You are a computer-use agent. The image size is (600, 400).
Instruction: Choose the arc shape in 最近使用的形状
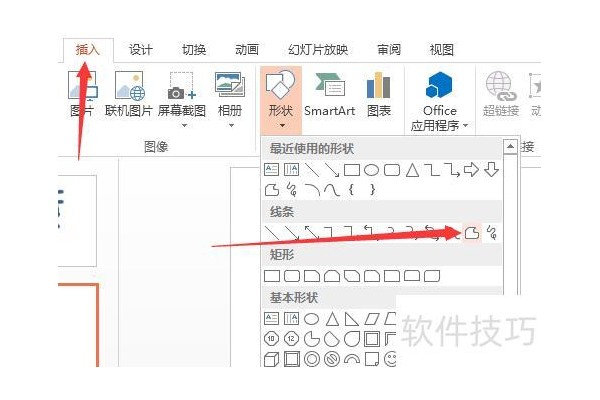click(313, 189)
